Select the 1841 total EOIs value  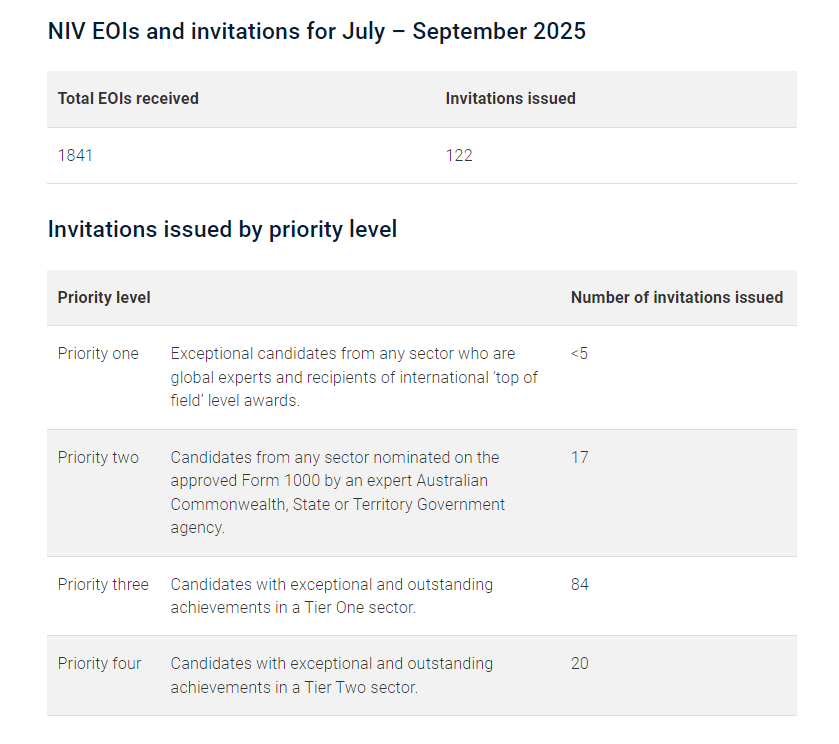point(75,155)
